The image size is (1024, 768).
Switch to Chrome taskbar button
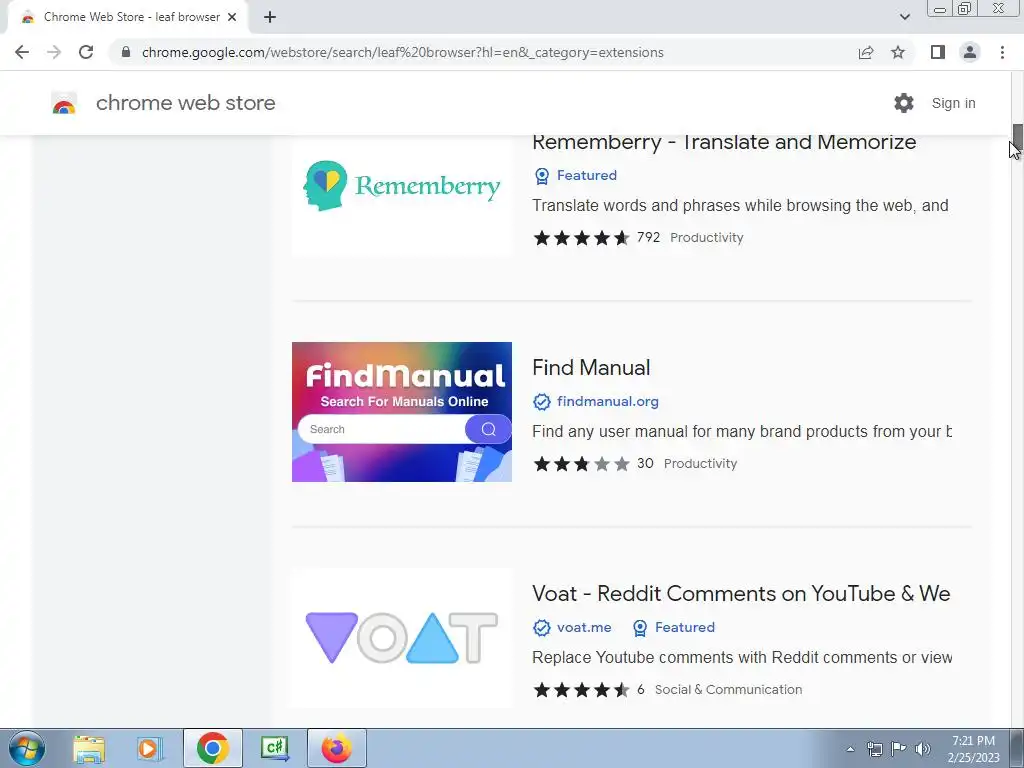click(x=212, y=748)
